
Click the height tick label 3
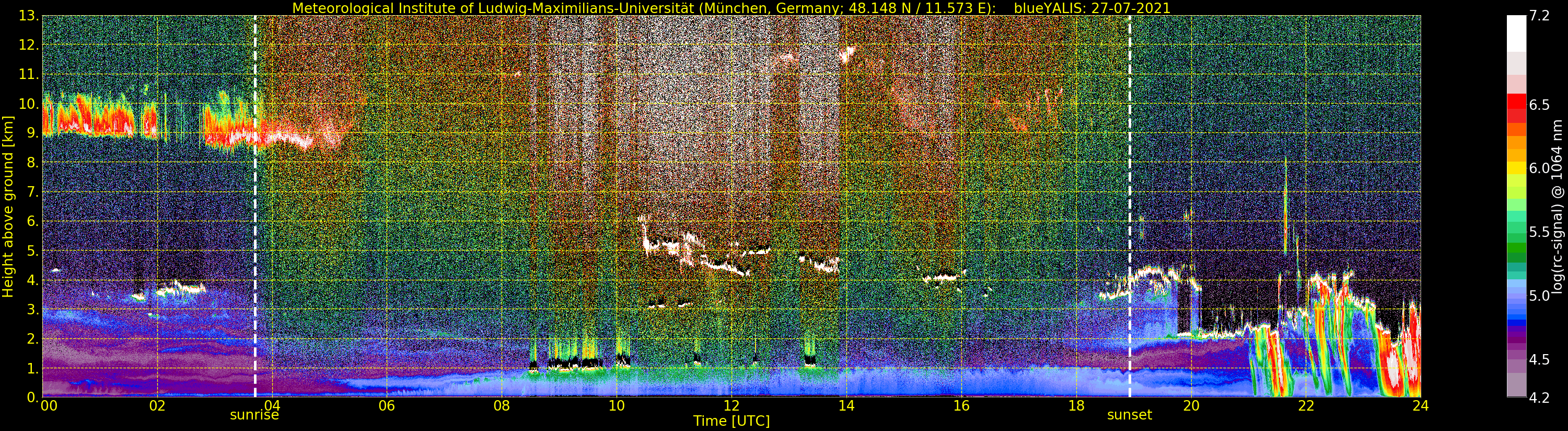click(x=32, y=310)
